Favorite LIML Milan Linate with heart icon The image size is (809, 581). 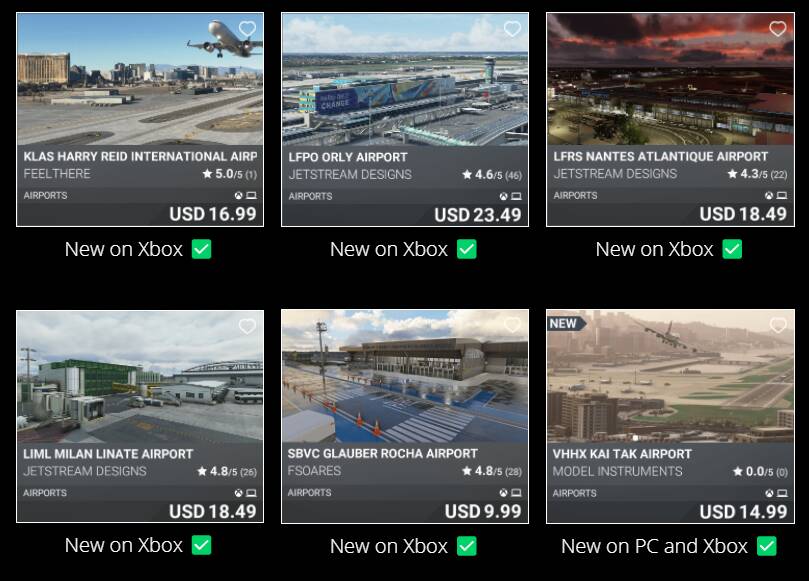[x=247, y=326]
